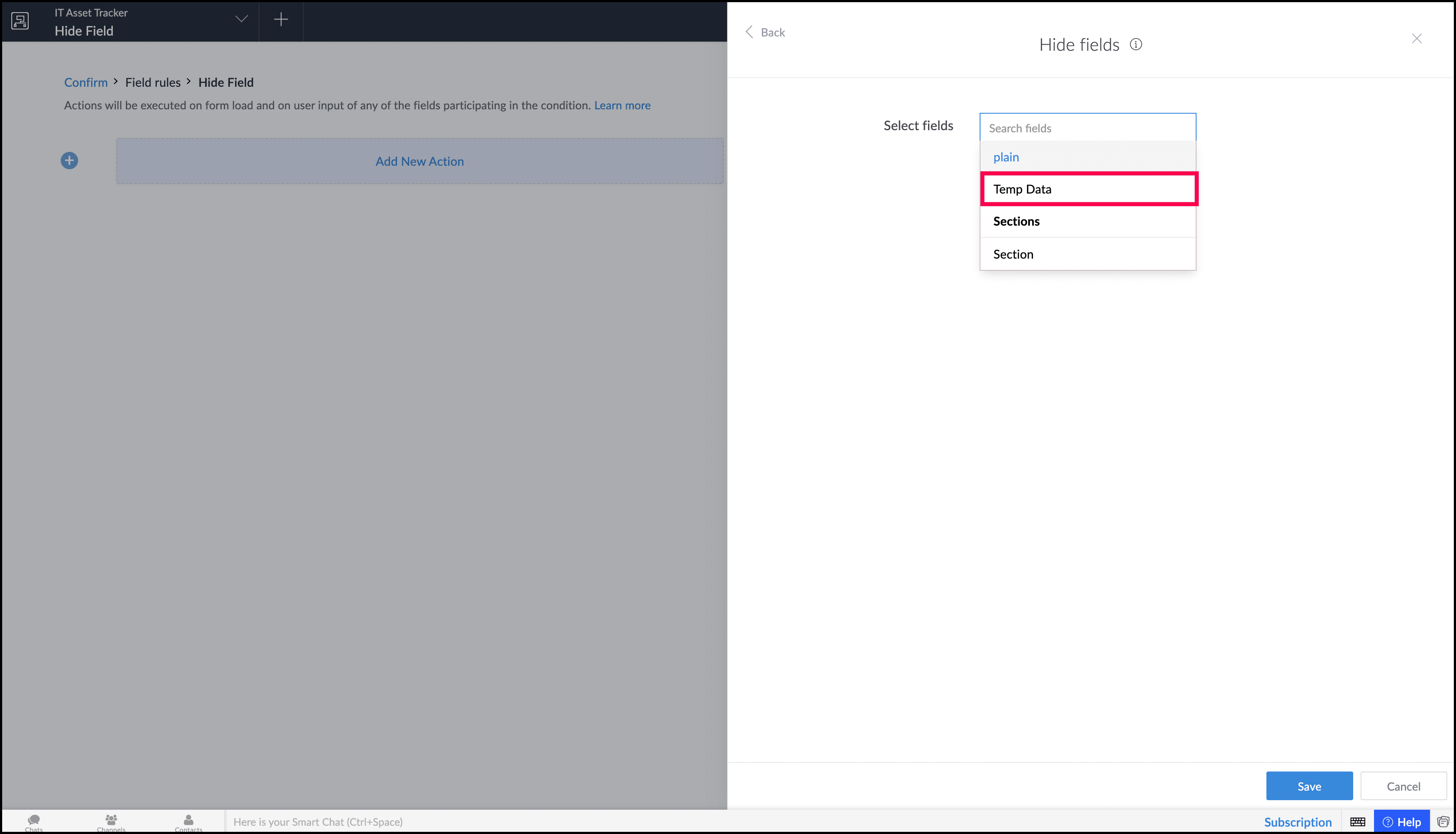Open the Contacts icon in bottom bar

(188, 821)
